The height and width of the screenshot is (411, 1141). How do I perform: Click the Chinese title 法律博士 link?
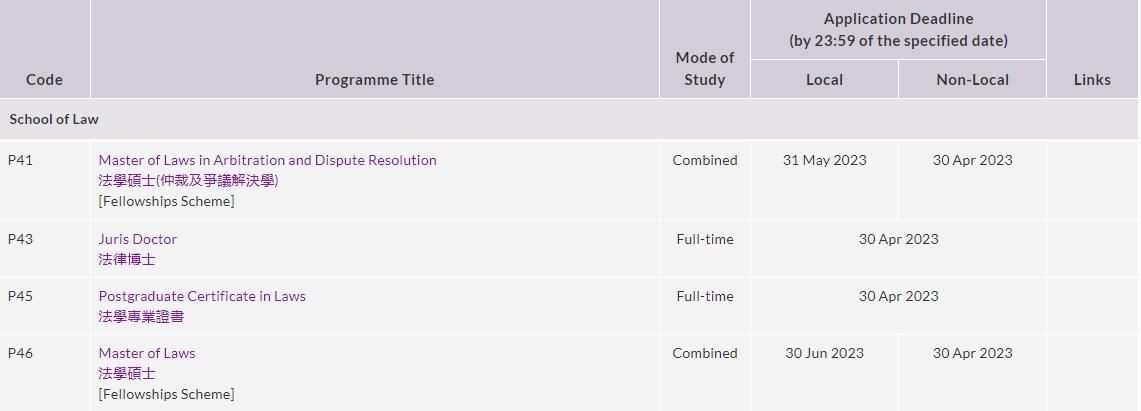coord(127,259)
